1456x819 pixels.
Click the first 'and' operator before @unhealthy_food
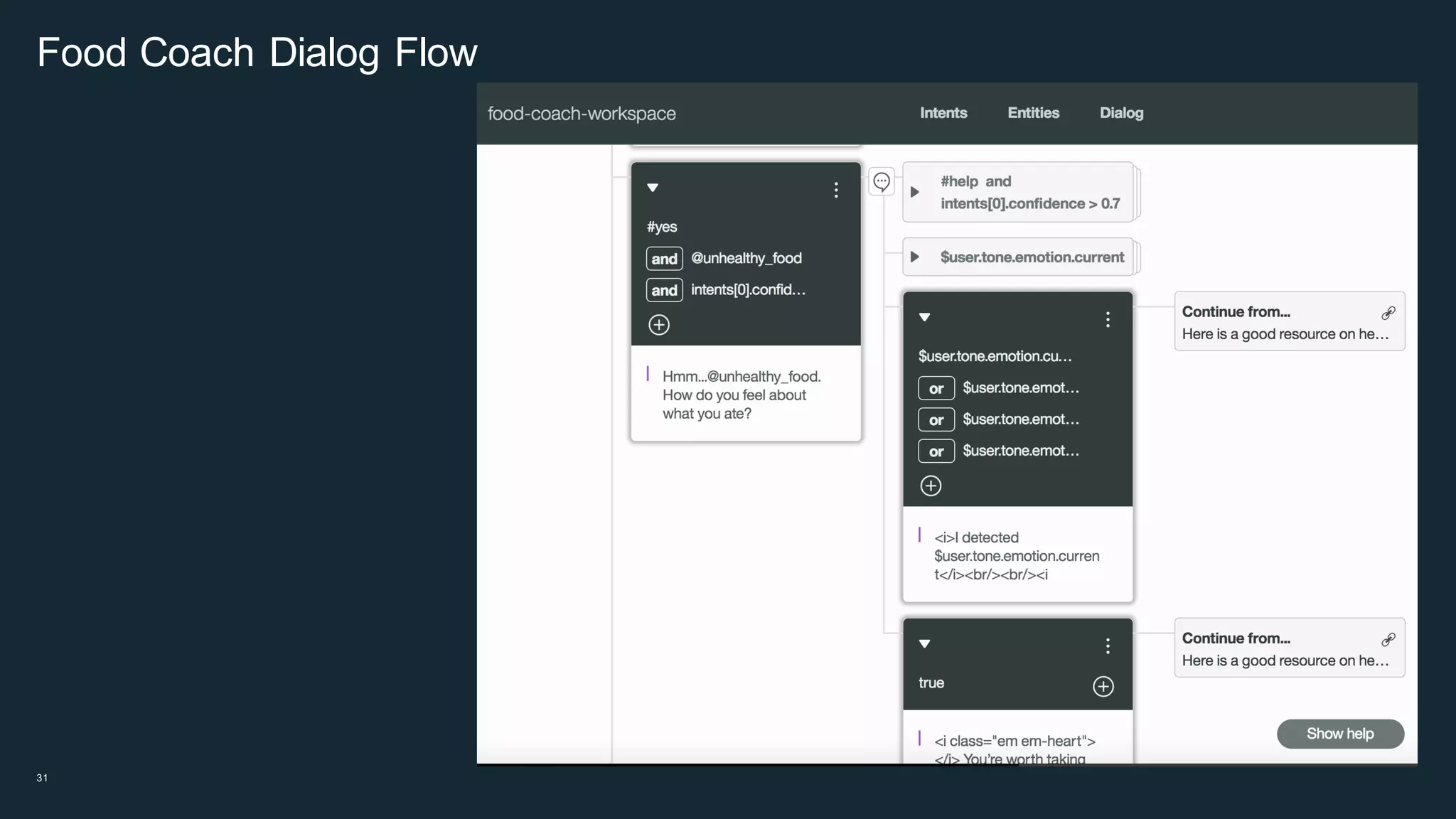tap(664, 259)
